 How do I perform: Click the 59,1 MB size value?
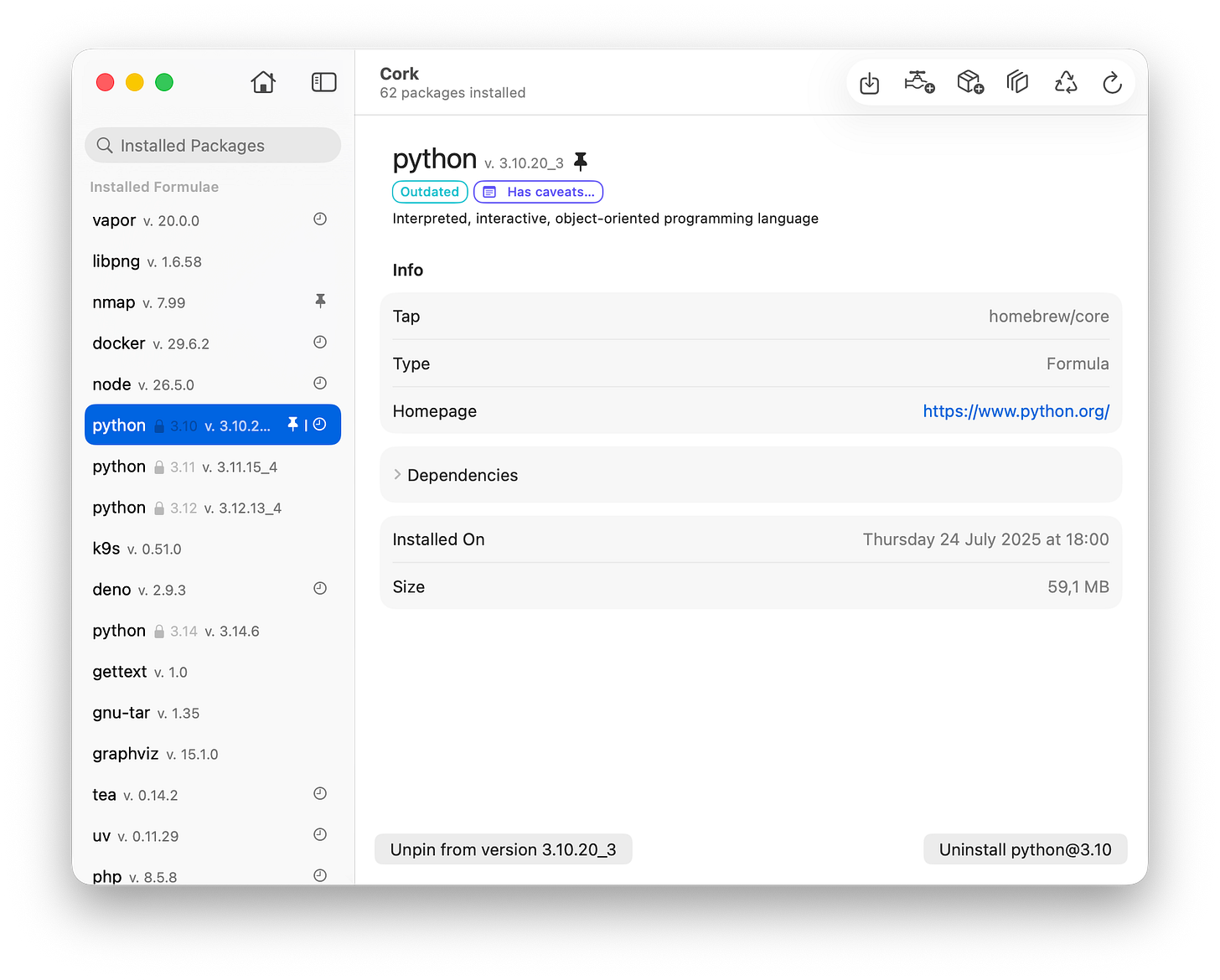1078,587
